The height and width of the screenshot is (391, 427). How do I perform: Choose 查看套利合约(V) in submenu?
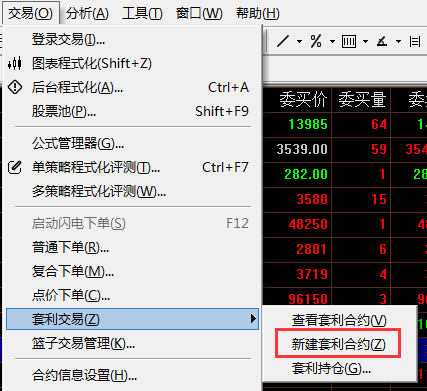tap(339, 321)
